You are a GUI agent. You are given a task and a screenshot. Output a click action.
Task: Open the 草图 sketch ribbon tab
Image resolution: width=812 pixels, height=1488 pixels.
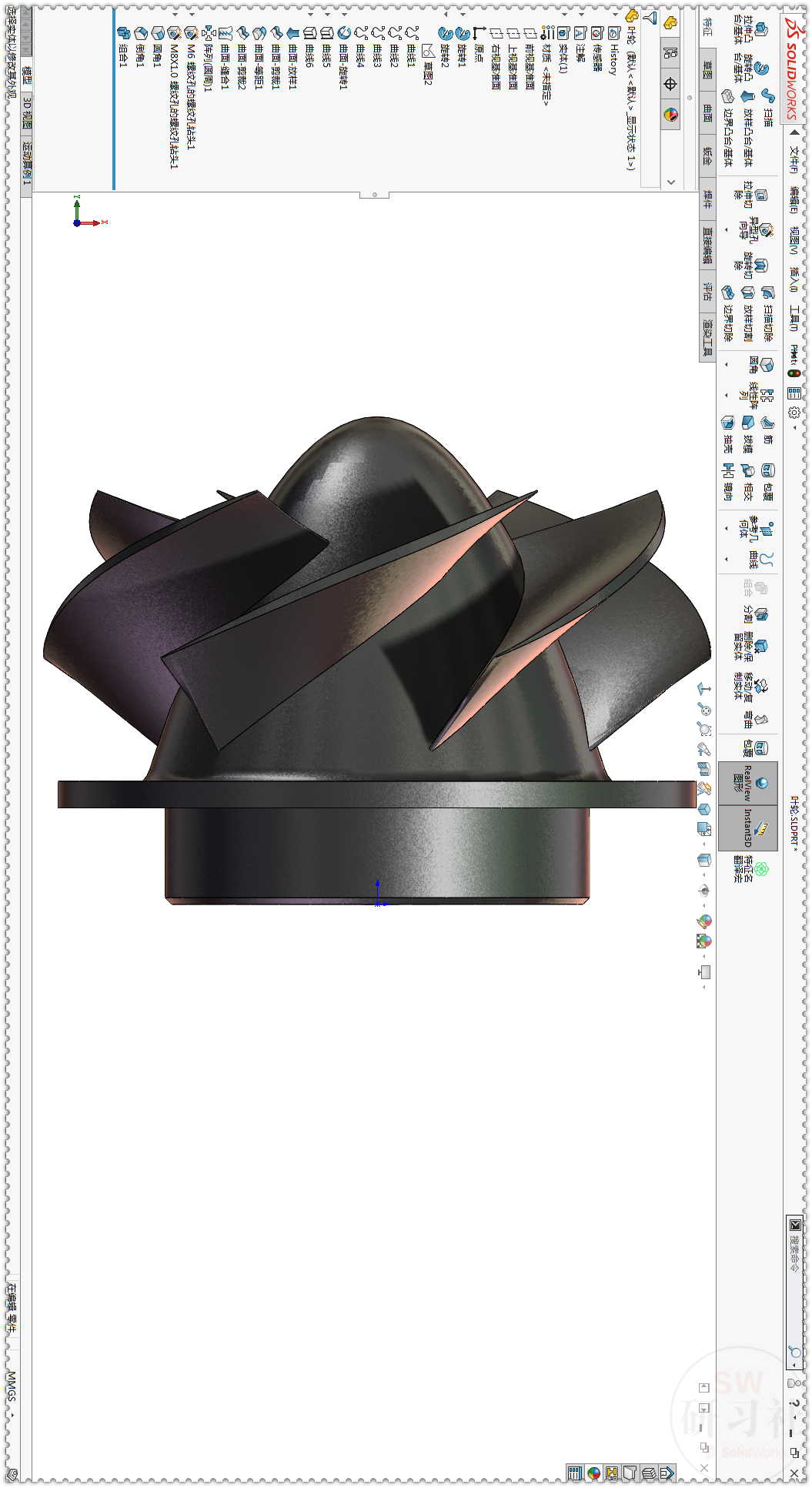click(707, 70)
